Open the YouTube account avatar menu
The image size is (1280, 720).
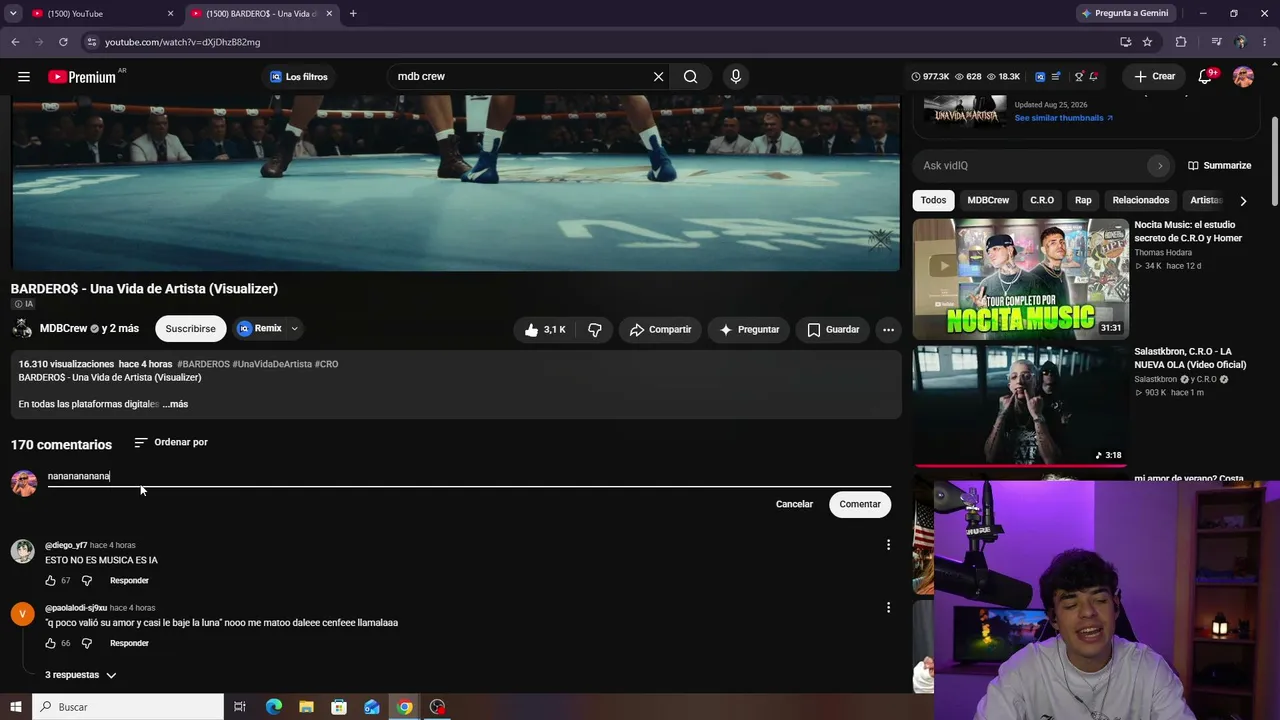click(1243, 77)
